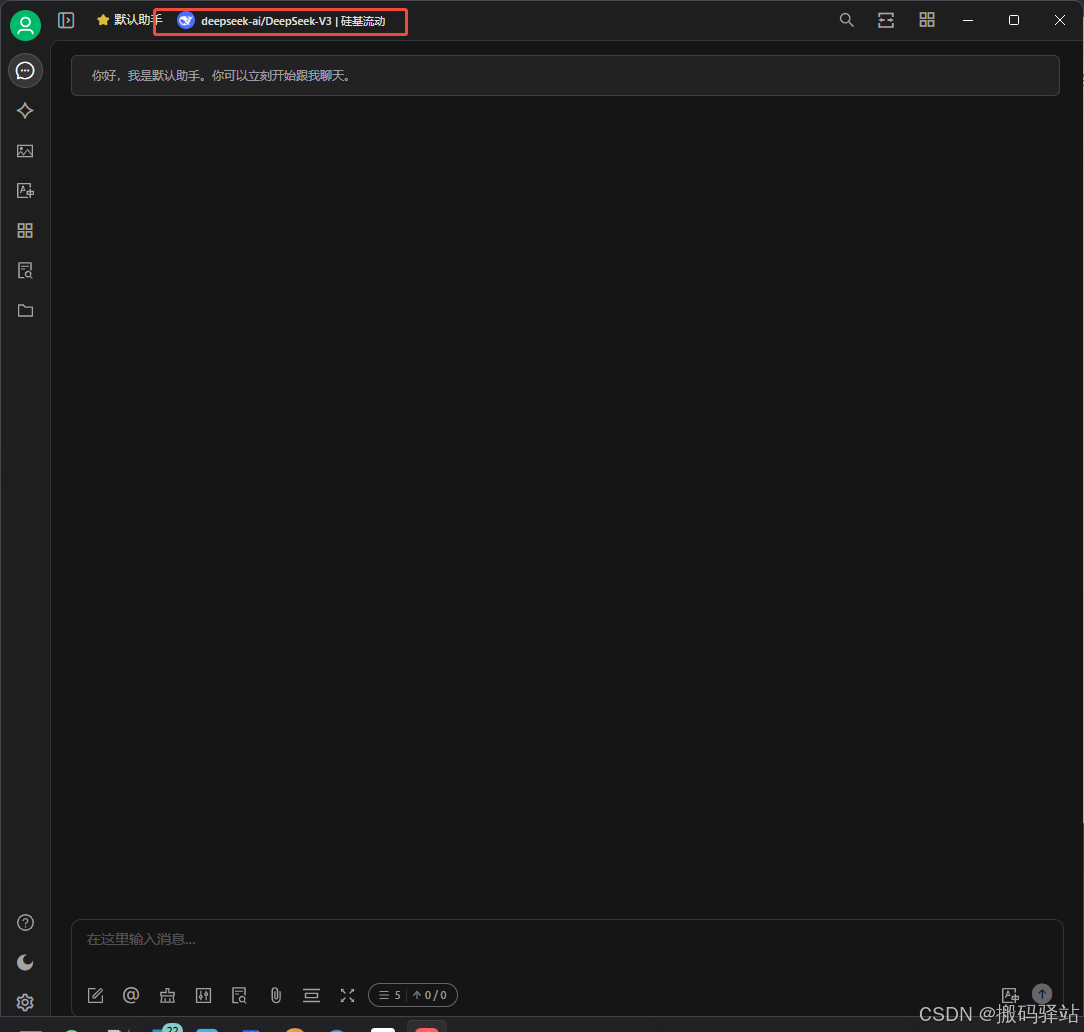Screen dimensions: 1084x1032
Task: Maximize the Cherry Studio window
Action: pyautogui.click(x=1014, y=20)
